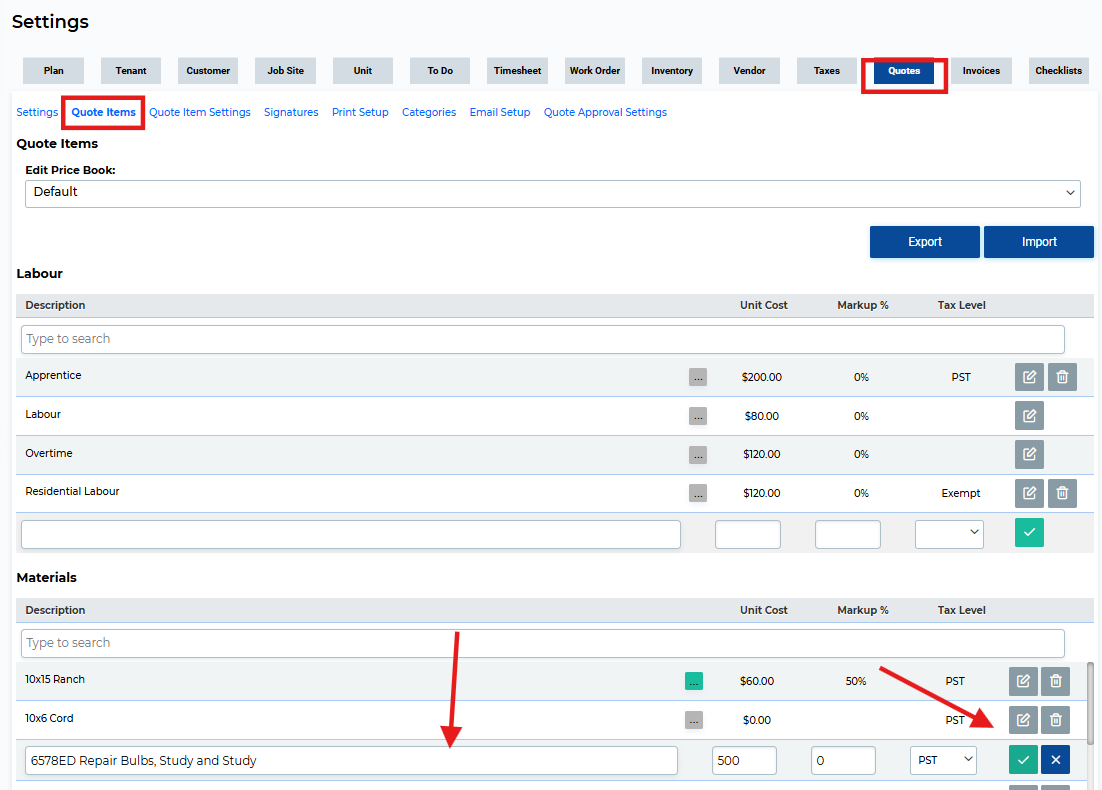The height and width of the screenshot is (790, 1102).
Task: Open the To Do settings tab
Action: pos(440,71)
